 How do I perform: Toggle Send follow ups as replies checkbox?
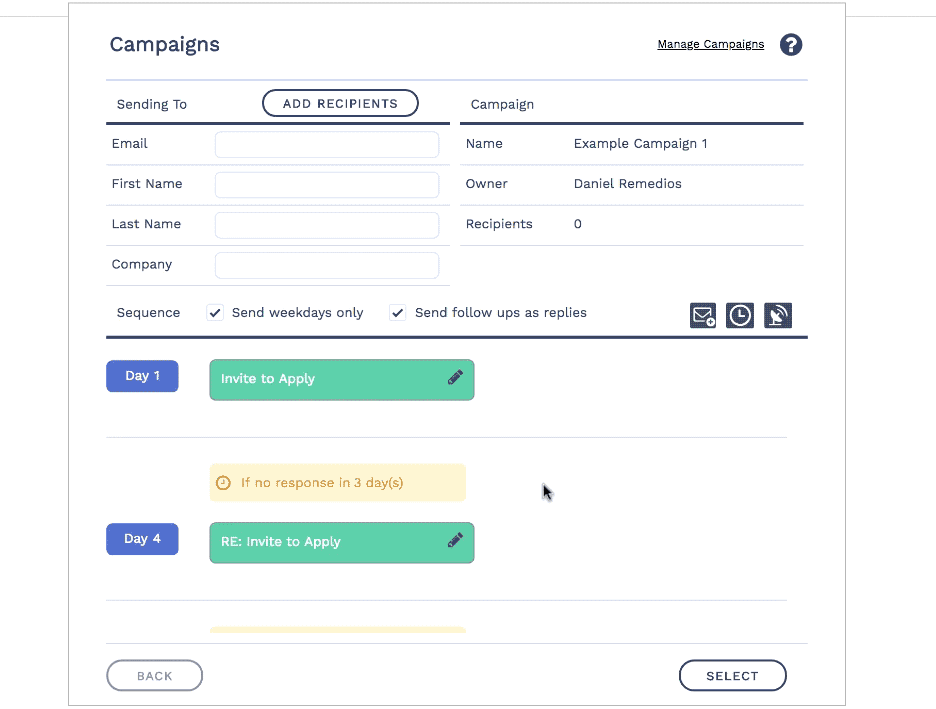coord(398,313)
